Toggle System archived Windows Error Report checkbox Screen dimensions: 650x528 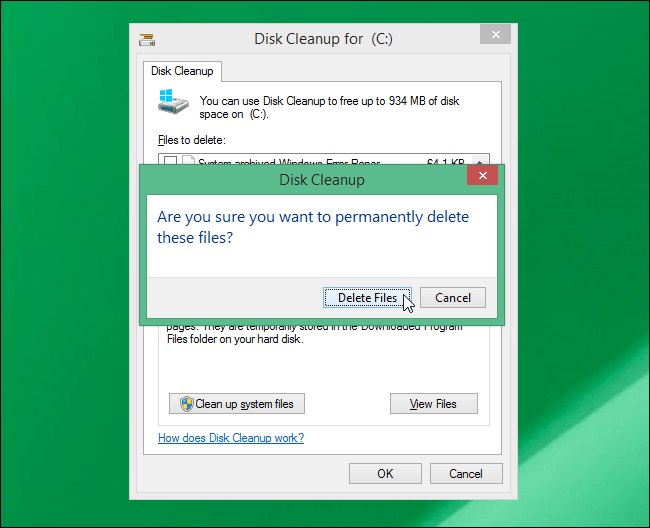pos(170,161)
